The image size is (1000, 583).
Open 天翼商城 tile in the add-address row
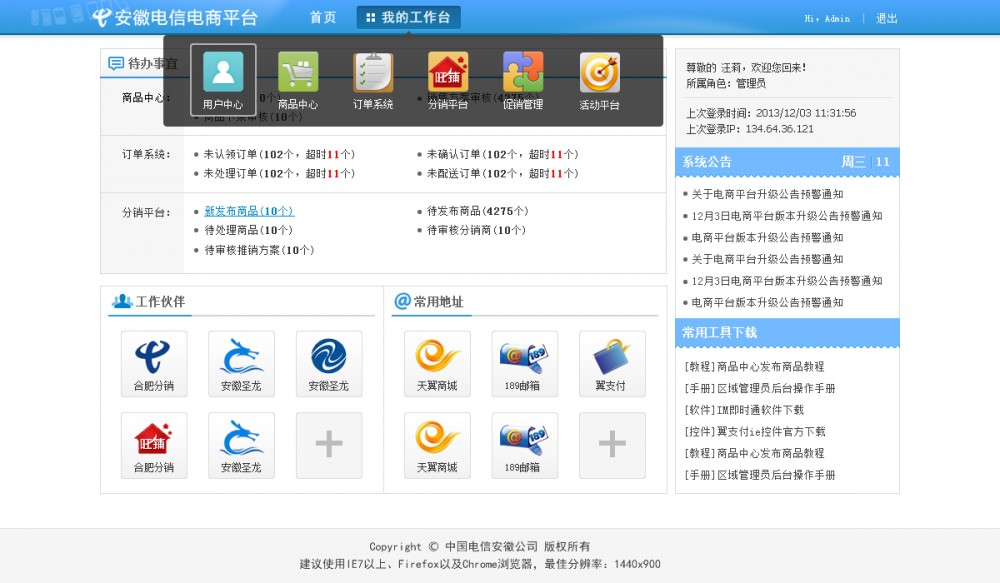[437, 445]
